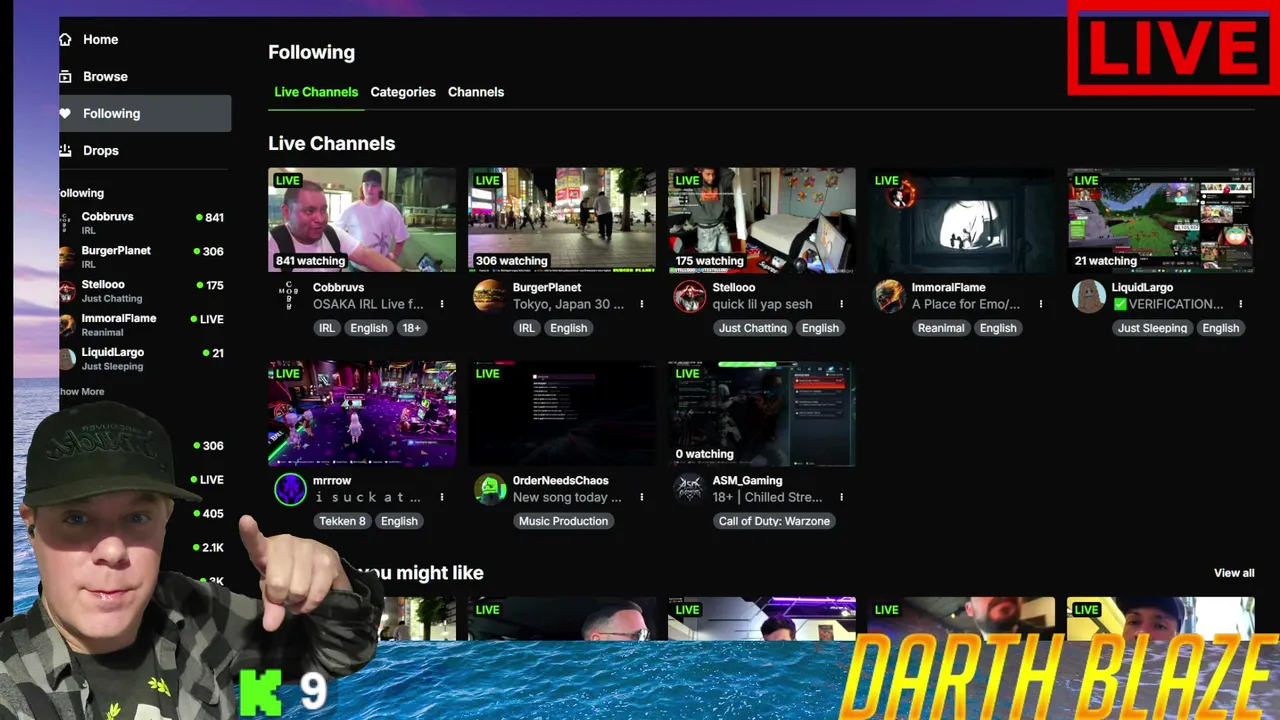Select Following in the sidebar
The width and height of the screenshot is (1280, 720).
(144, 114)
